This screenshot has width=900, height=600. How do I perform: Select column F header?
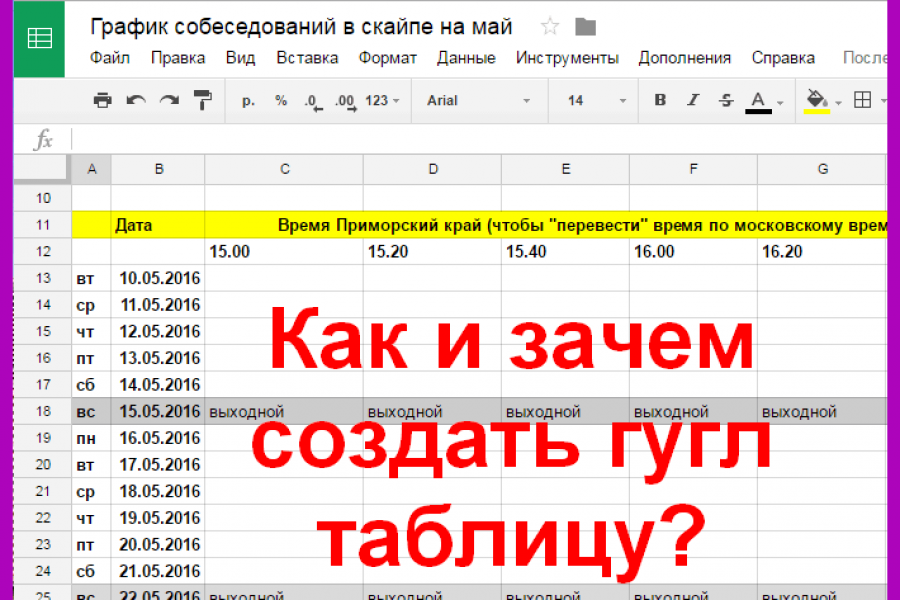pos(693,169)
